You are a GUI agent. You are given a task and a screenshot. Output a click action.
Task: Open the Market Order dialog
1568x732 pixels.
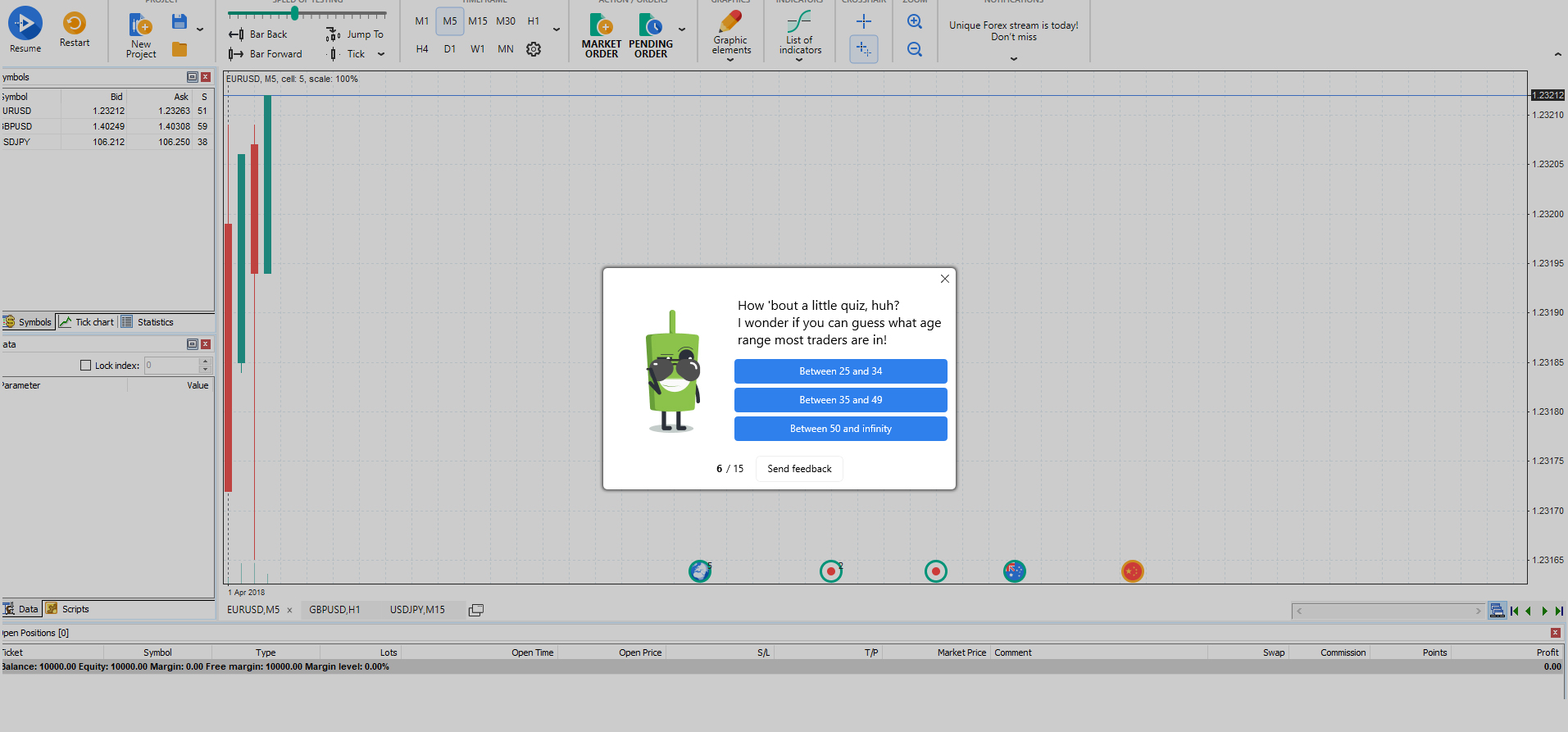[602, 26]
